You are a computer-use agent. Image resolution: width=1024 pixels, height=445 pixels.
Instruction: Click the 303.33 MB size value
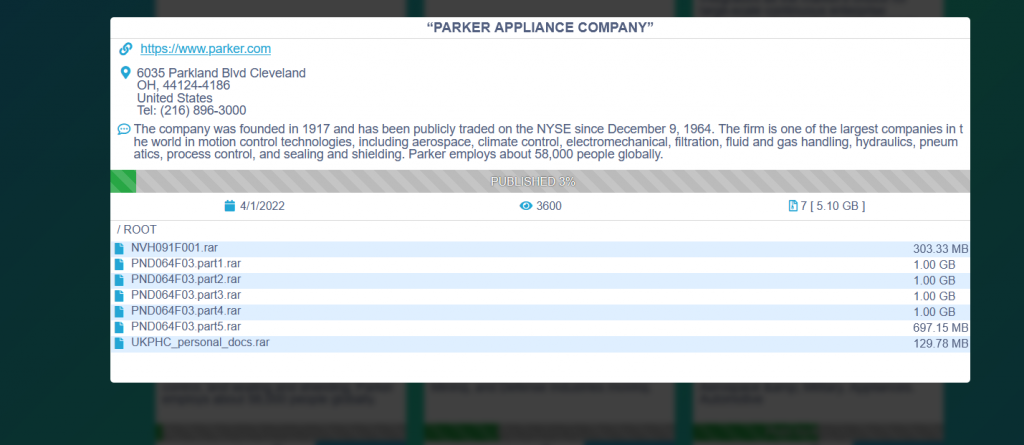(940, 249)
